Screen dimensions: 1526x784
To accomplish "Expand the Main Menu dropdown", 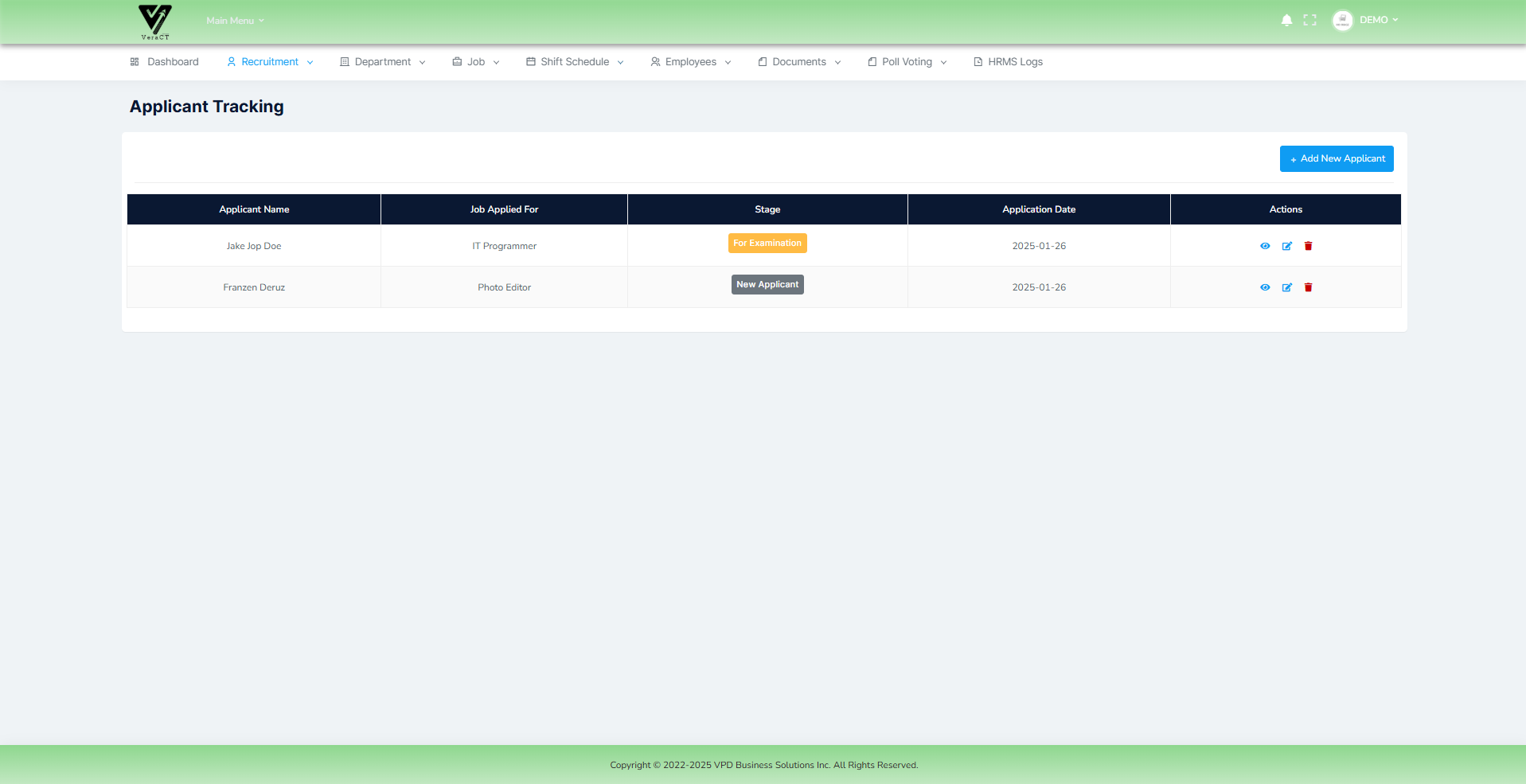I will click(x=235, y=21).
